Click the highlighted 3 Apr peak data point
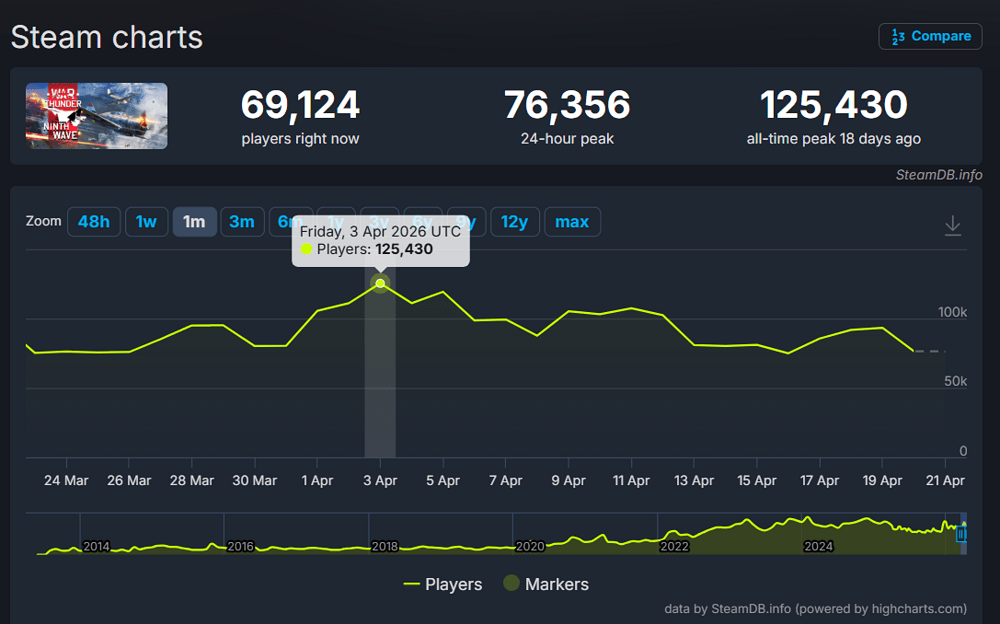1000x624 pixels. click(380, 284)
